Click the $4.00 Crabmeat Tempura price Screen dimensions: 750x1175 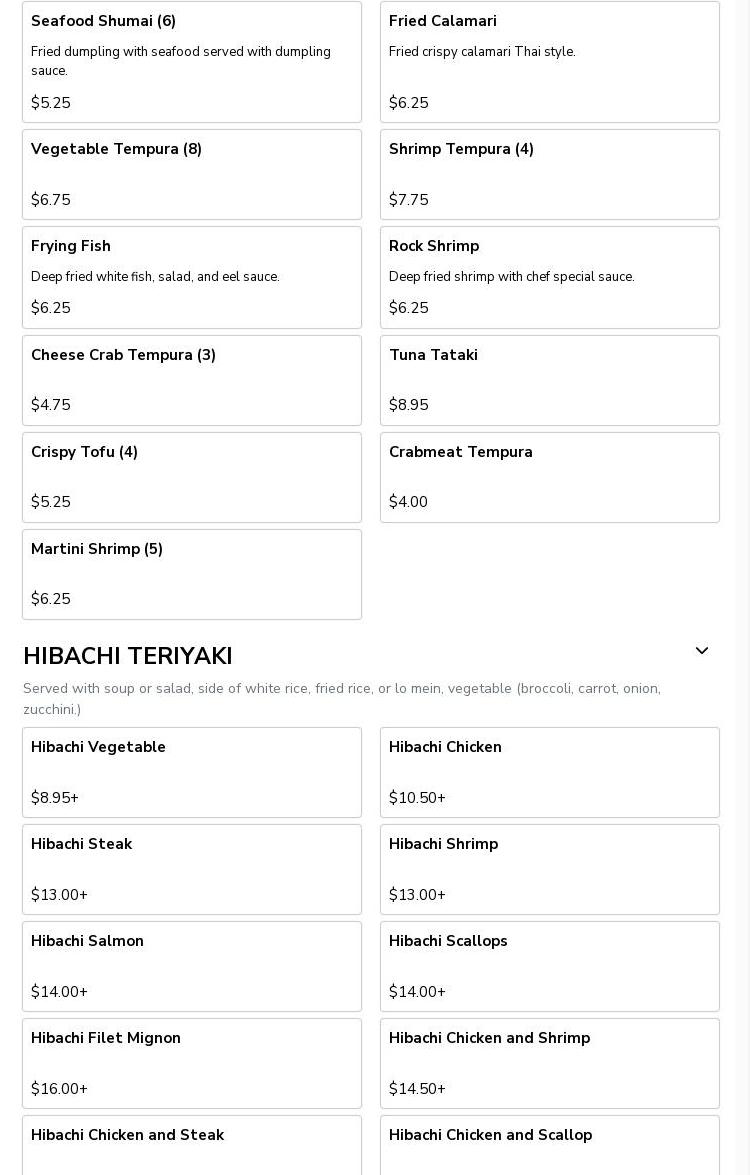pos(408,501)
